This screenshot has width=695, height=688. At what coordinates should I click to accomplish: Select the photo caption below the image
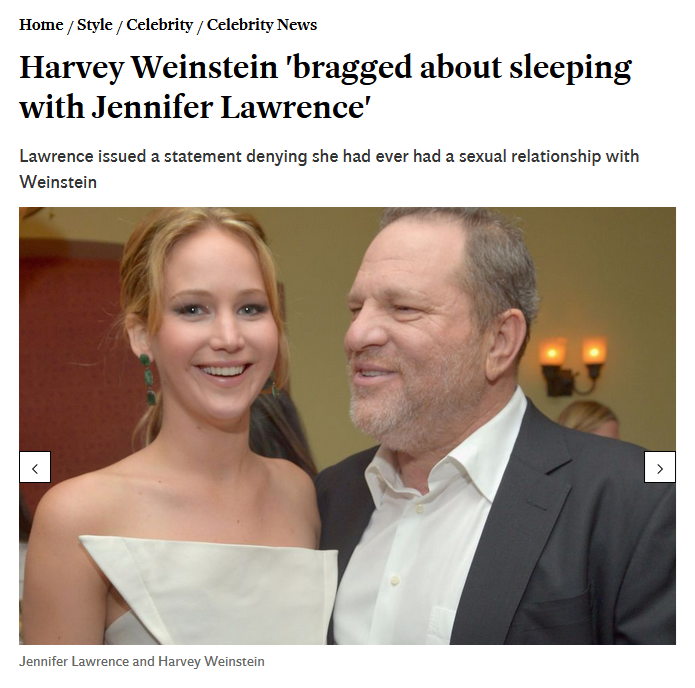(x=142, y=661)
